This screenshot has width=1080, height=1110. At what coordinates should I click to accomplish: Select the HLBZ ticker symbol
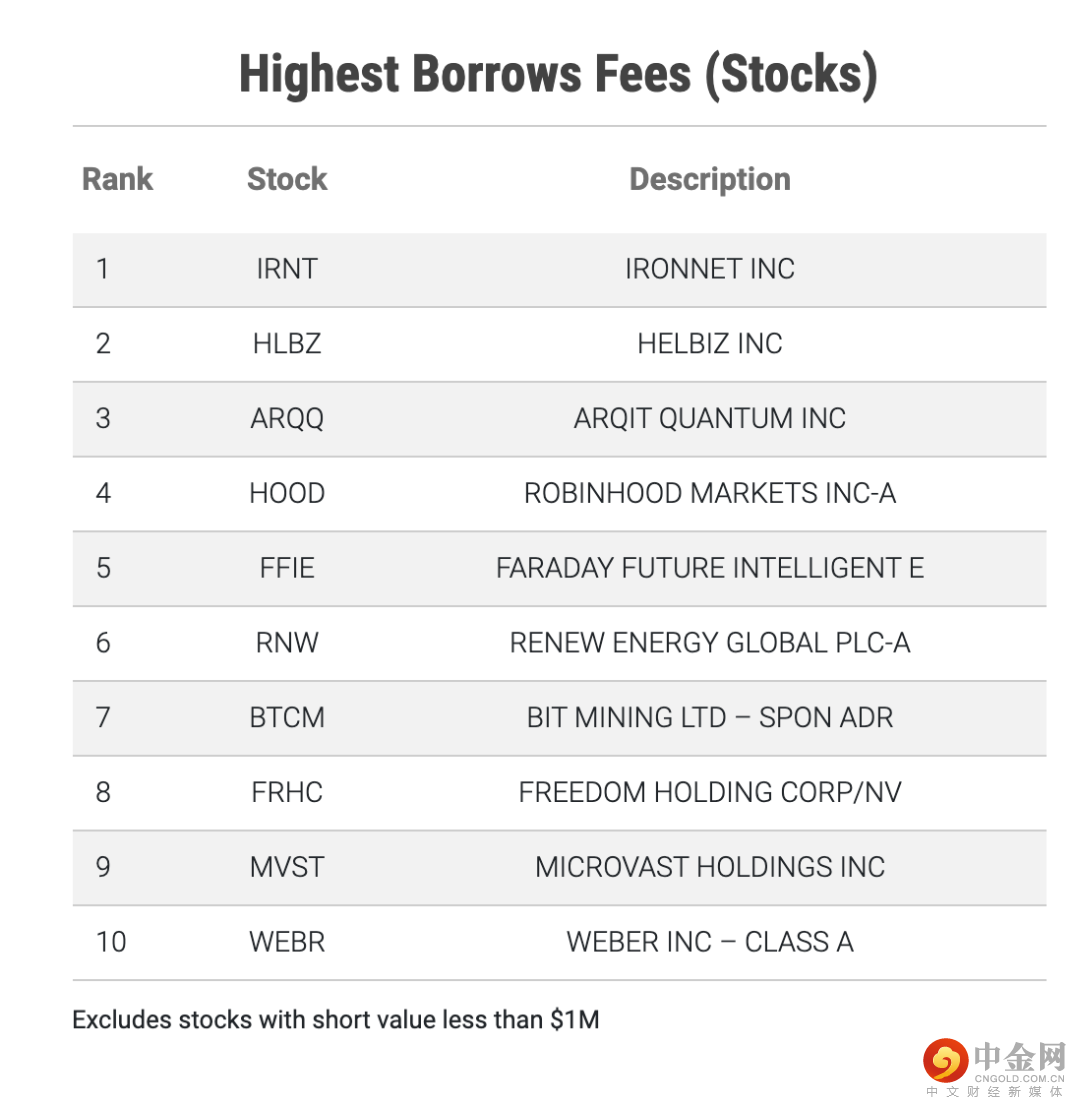tap(287, 344)
